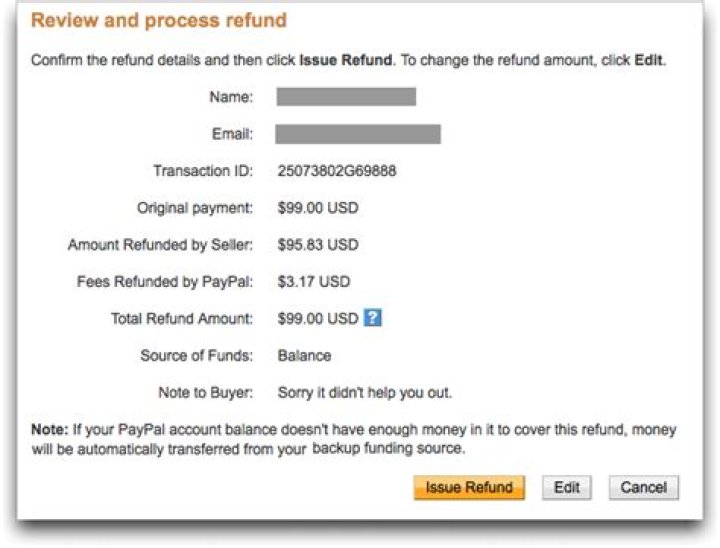Click the Original payment $99.00 USD value
Viewport: 720px width, 548px height.
[318, 208]
